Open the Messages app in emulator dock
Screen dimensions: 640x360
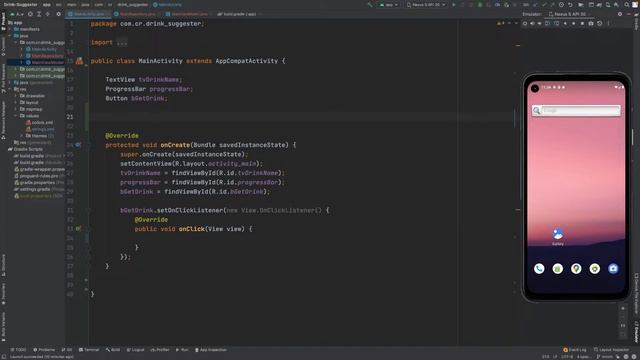(558, 268)
